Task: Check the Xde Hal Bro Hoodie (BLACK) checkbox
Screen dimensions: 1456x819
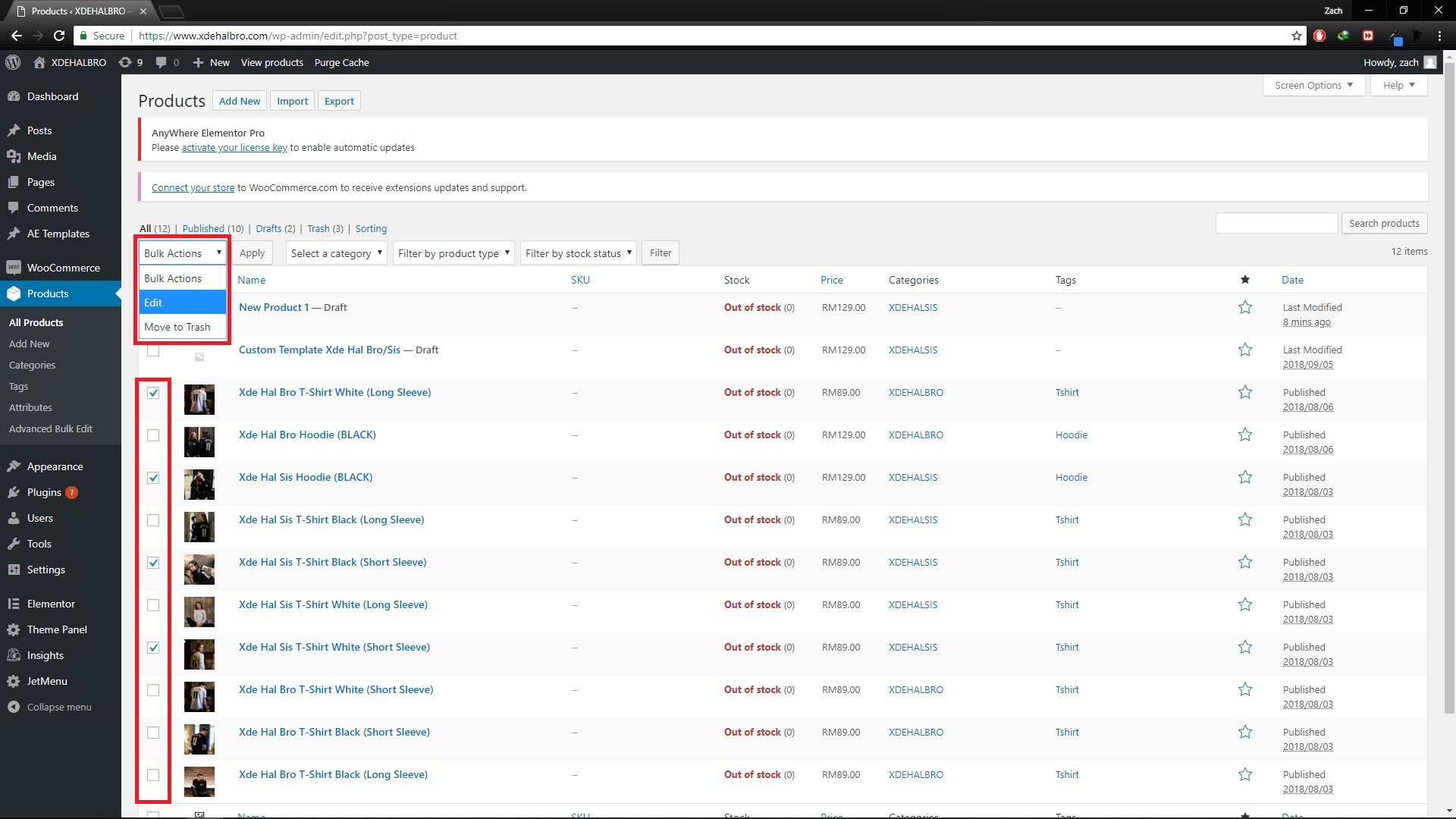Action: [153, 435]
